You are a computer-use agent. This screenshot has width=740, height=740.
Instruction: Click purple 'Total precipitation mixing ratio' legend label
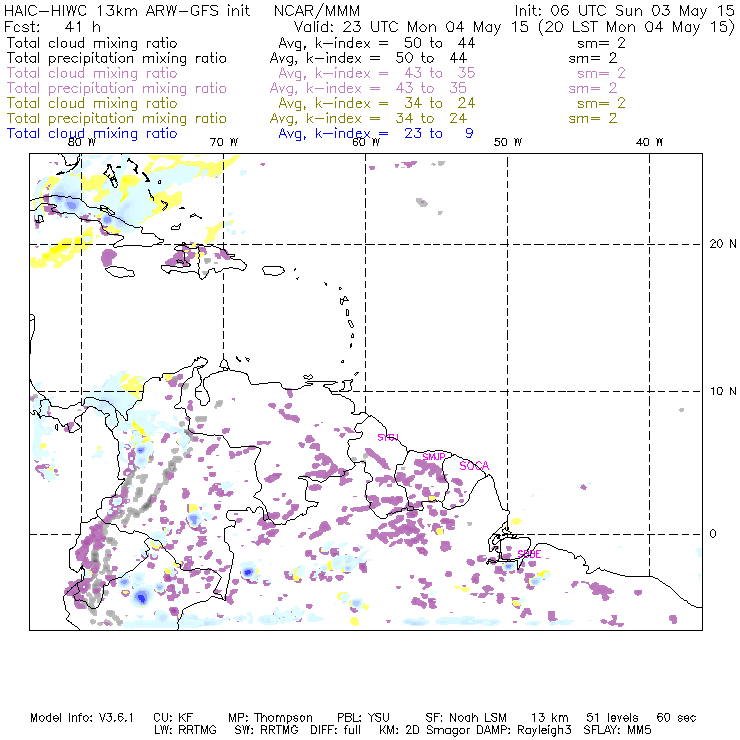(117, 89)
